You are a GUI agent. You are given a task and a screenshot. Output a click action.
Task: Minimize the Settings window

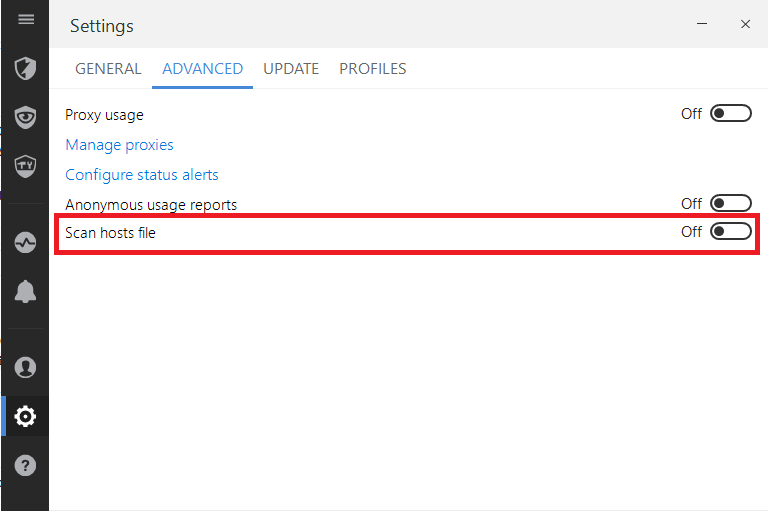(702, 24)
